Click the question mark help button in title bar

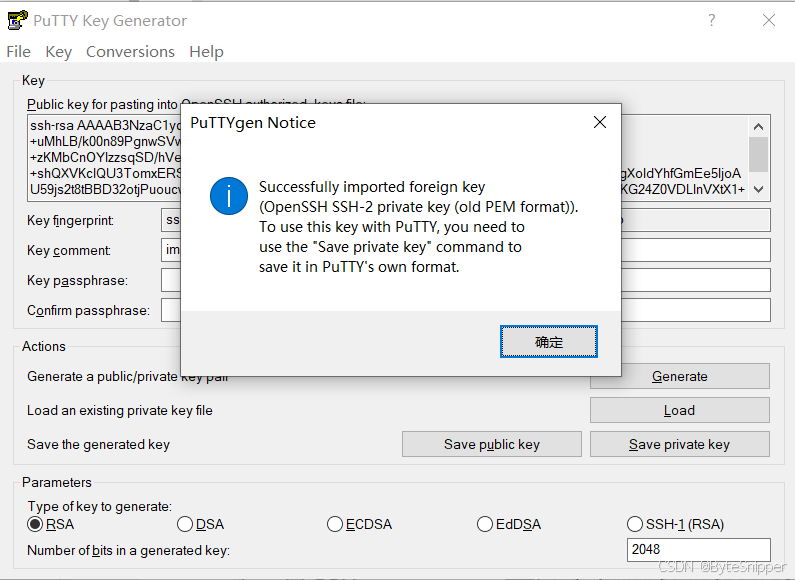point(711,20)
